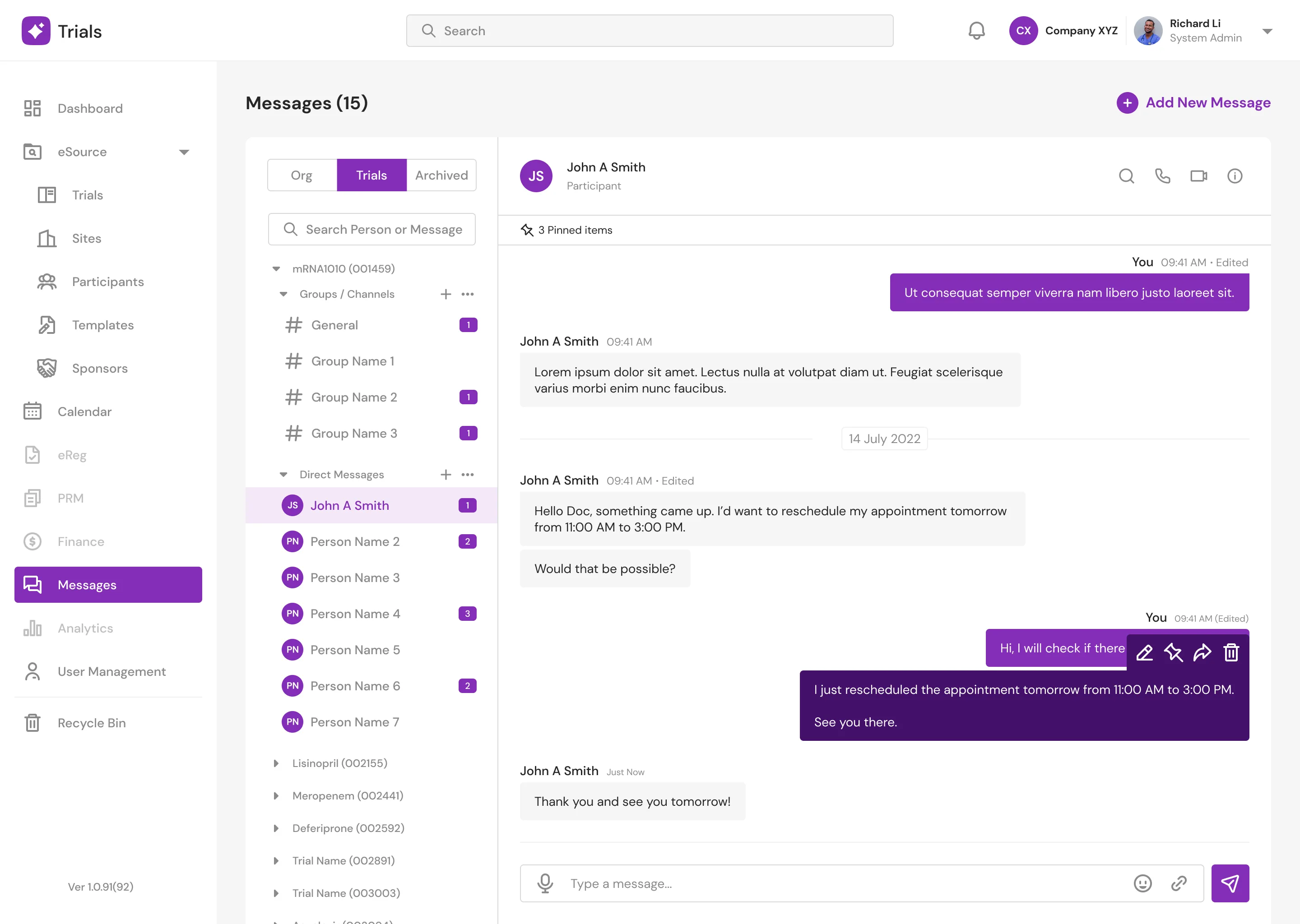Image resolution: width=1300 pixels, height=924 pixels.
Task: Open the user account dropdown arrow
Action: (1267, 31)
